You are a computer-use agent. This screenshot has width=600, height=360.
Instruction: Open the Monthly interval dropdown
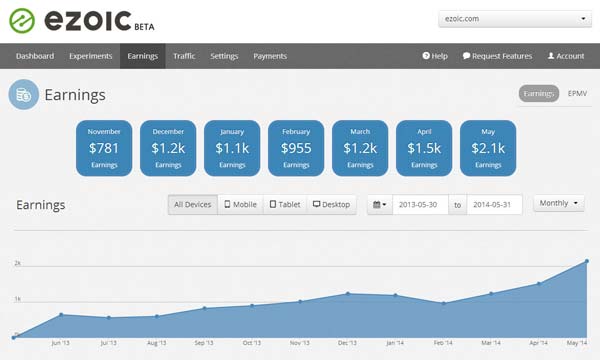(559, 203)
